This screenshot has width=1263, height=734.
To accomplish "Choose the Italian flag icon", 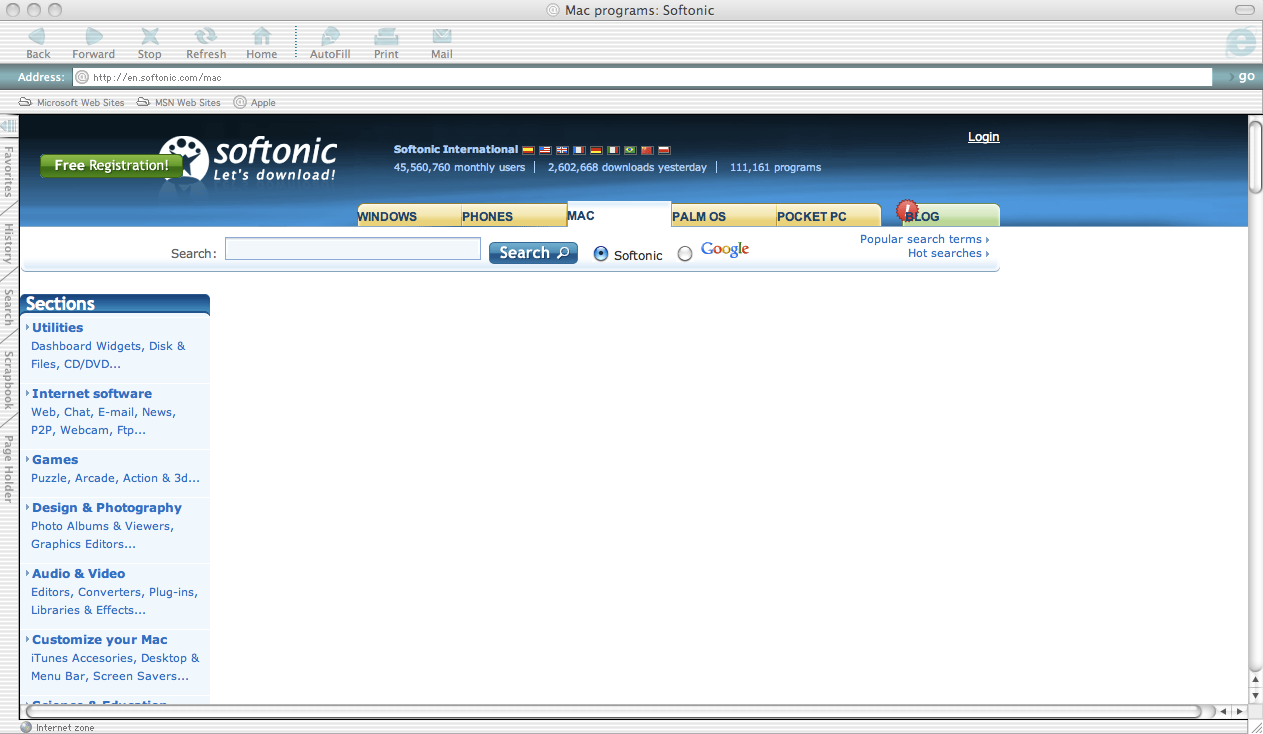I will pos(613,150).
